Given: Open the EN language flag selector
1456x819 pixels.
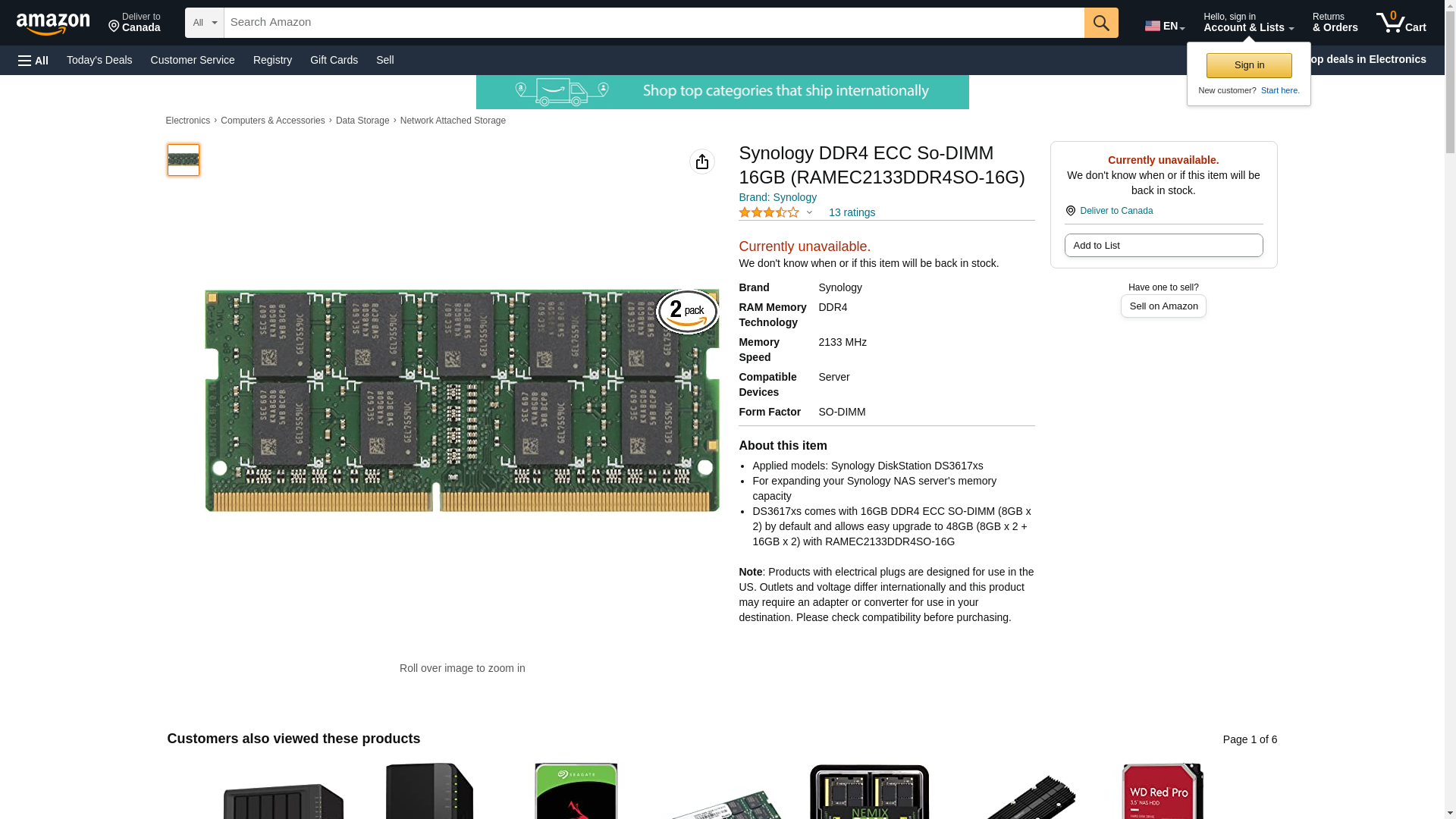Looking at the screenshot, I should pyautogui.click(x=1164, y=26).
